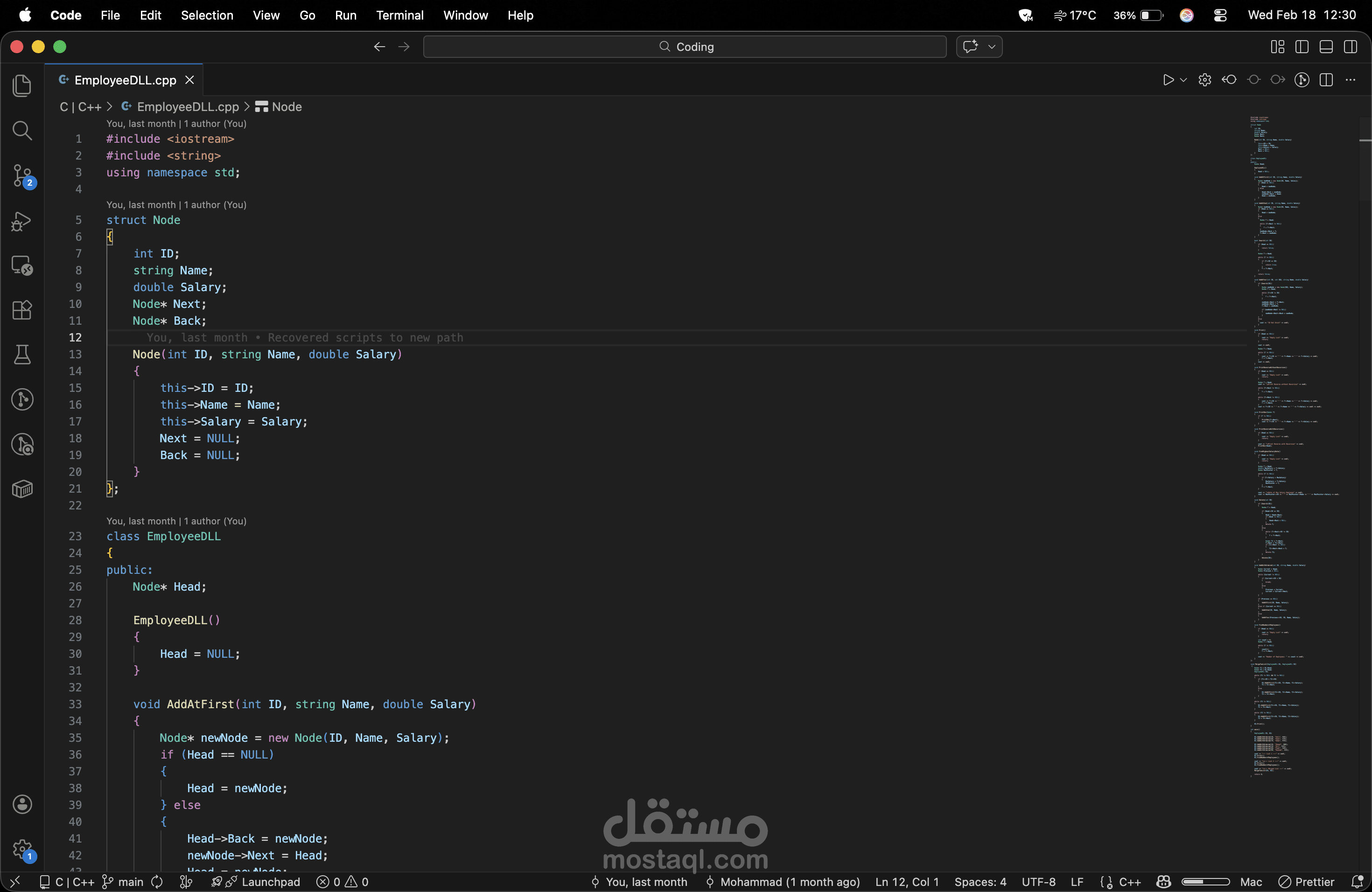The width and height of the screenshot is (1372, 892).
Task: Expand the run button dropdown arrow
Action: pyautogui.click(x=1183, y=80)
